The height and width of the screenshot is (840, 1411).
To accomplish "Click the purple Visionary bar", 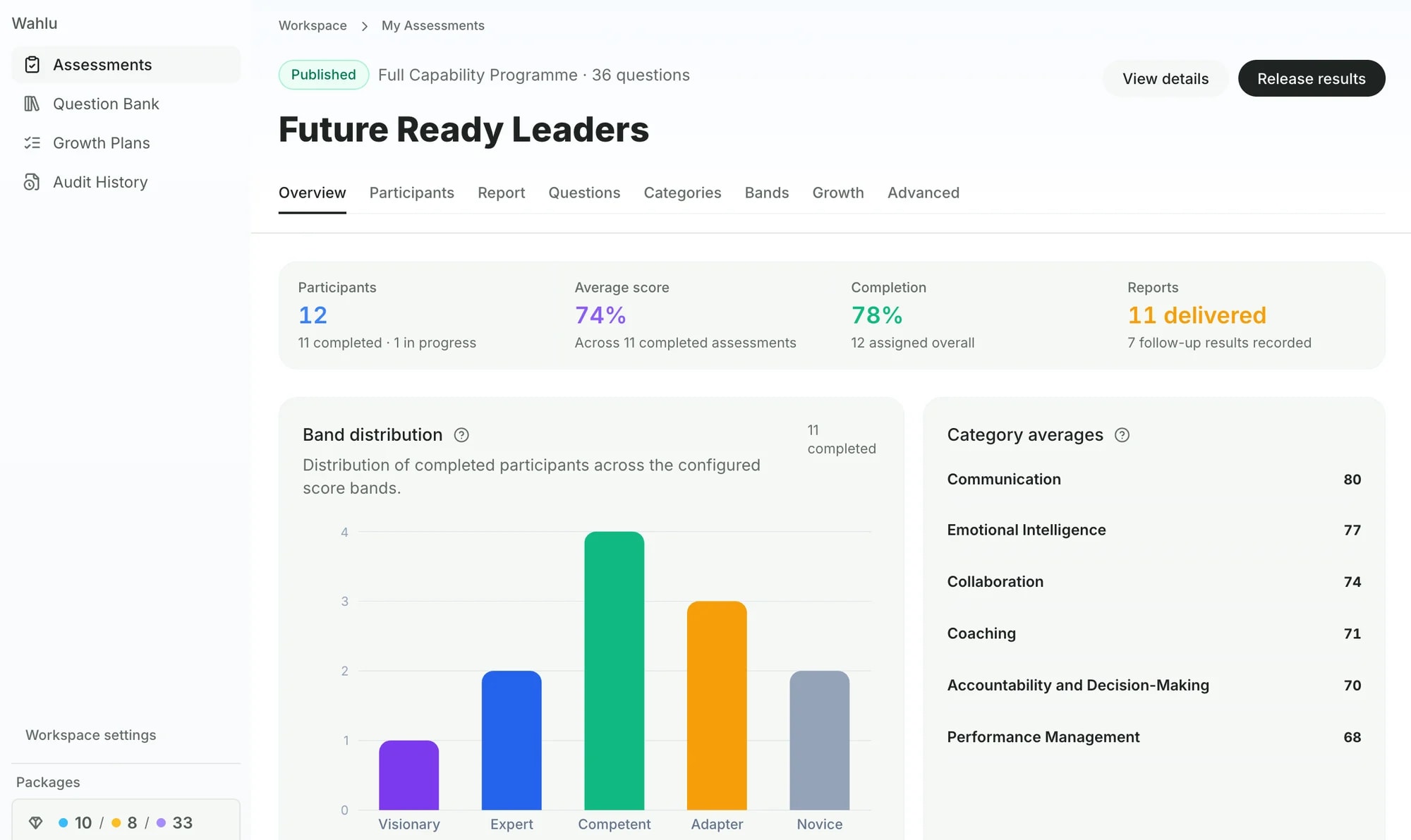I will pos(408,775).
